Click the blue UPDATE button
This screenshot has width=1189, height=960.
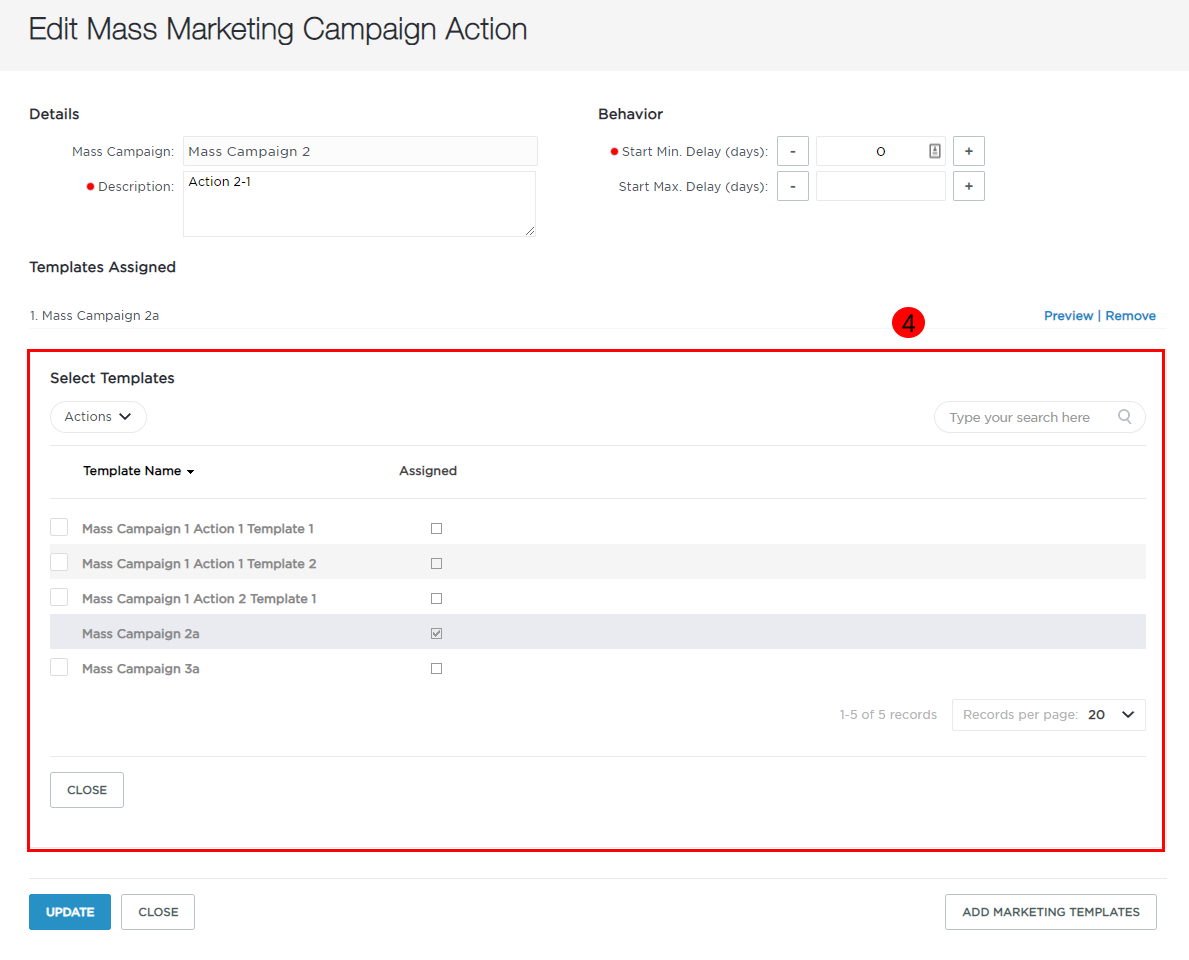click(70, 911)
